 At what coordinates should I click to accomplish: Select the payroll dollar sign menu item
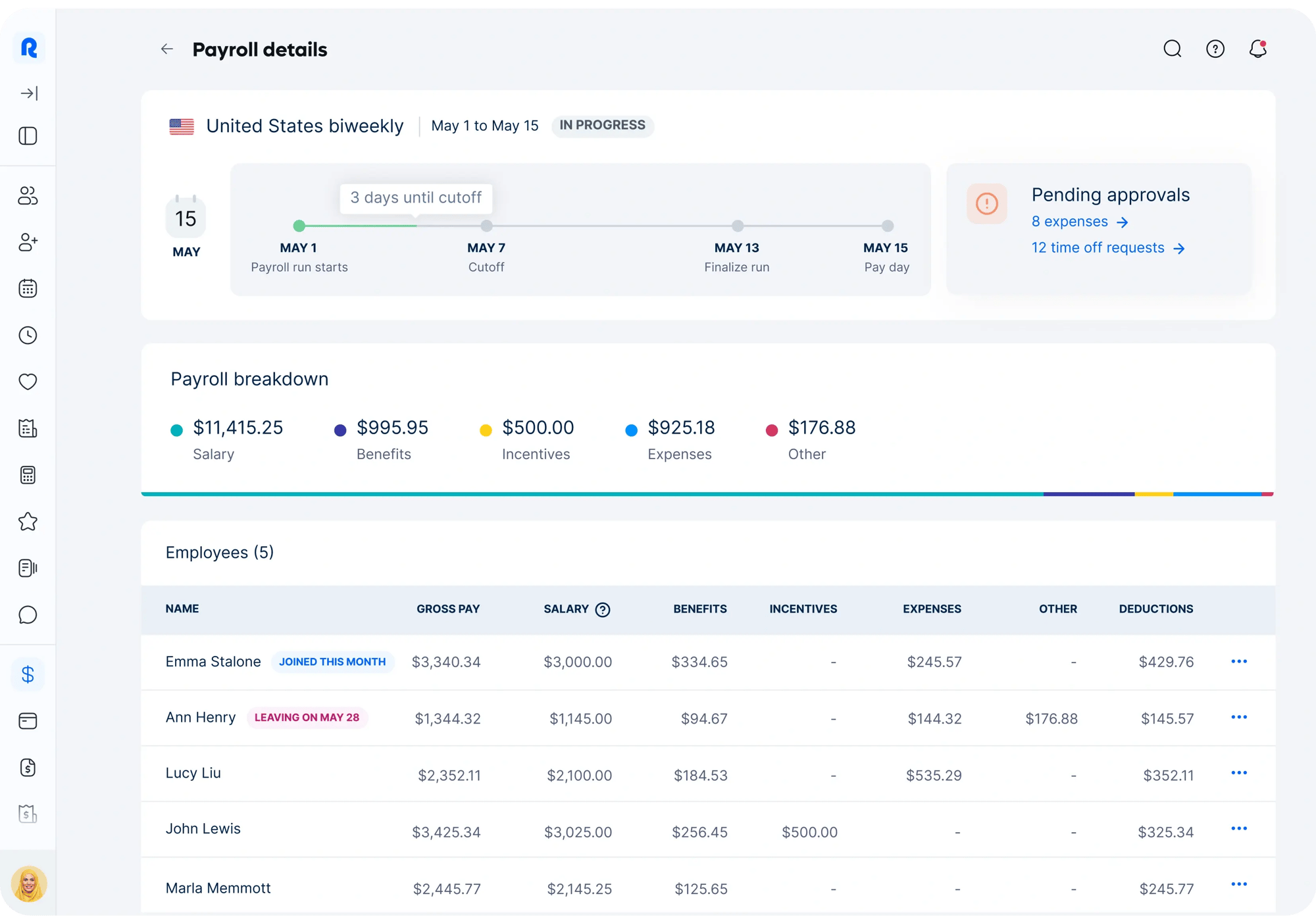[28, 674]
